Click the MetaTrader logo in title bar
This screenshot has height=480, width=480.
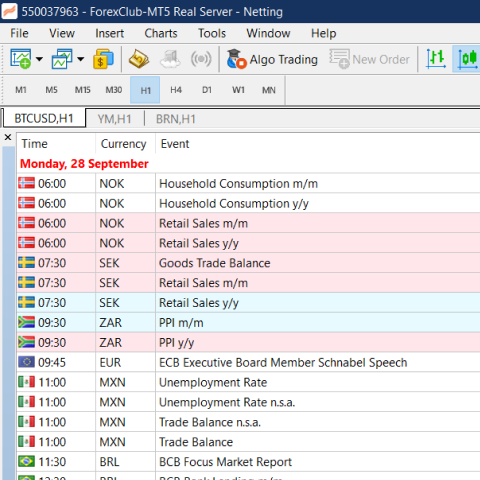(x=9, y=11)
